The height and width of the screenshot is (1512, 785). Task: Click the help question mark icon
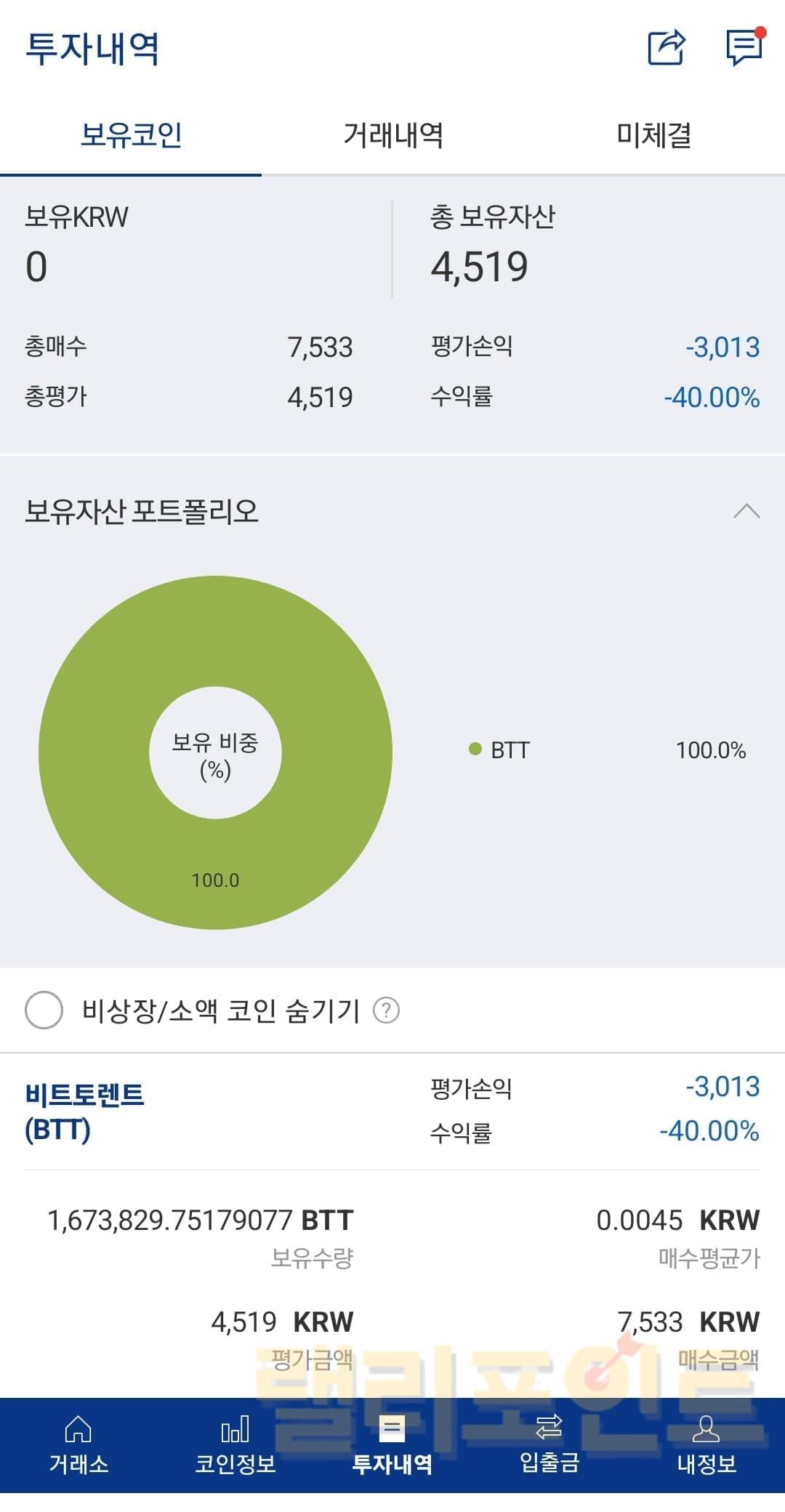coord(386,1010)
